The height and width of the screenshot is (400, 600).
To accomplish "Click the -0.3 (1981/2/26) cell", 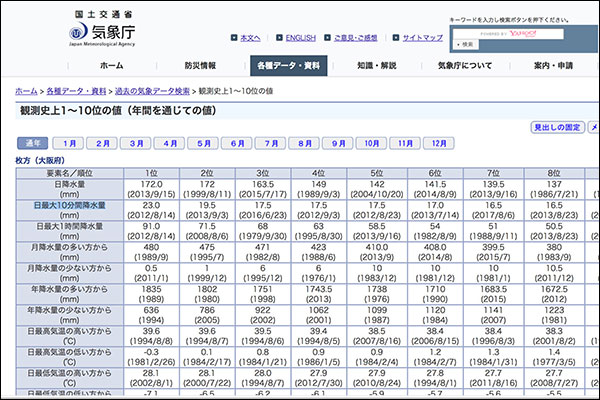I will (x=151, y=357).
